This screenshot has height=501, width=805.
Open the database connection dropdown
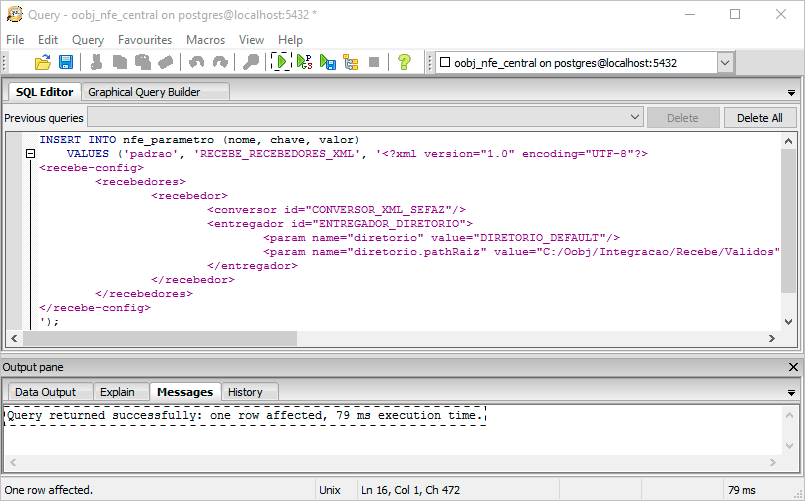pos(724,63)
